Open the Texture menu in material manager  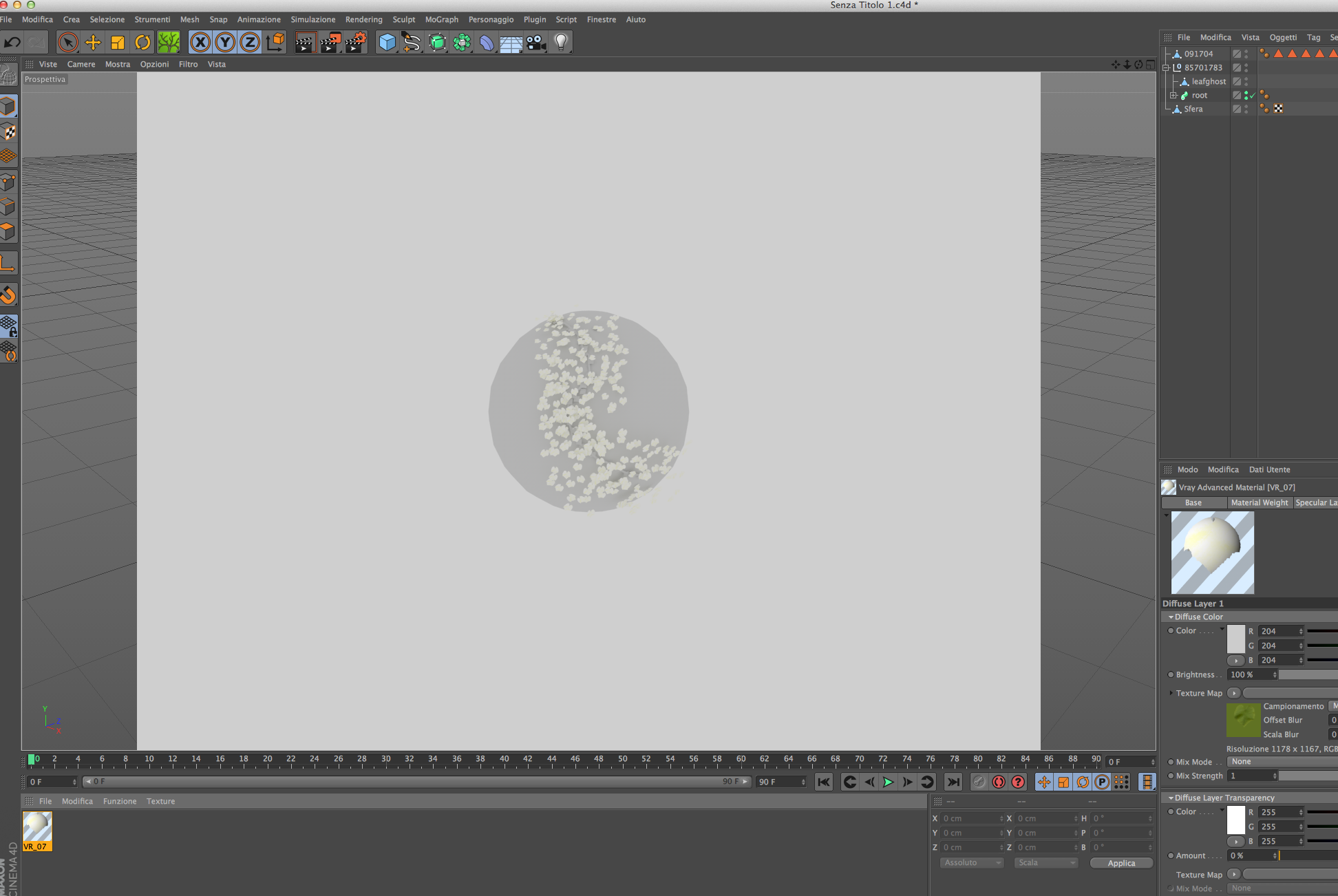pos(160,801)
